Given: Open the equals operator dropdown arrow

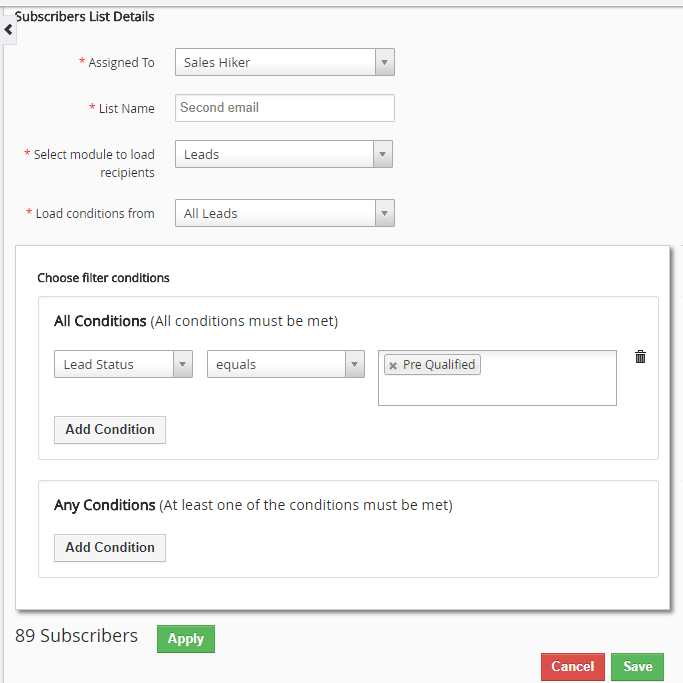Looking at the screenshot, I should 355,364.
